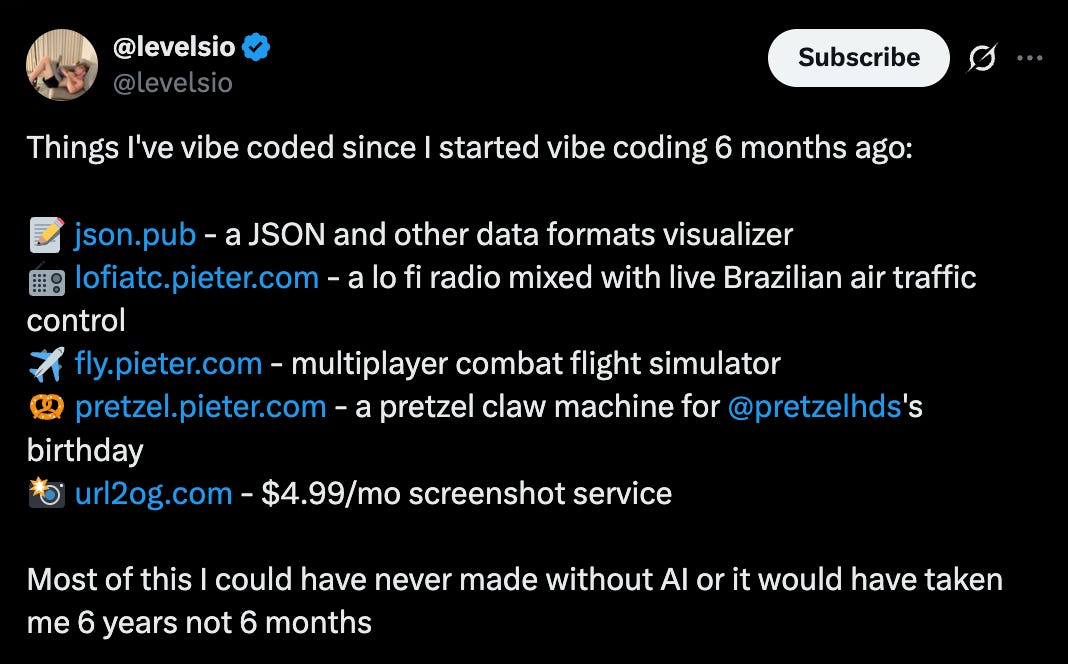Click the airplane emoji beside fly.pieter.com
Viewport: 1068px width, 664px height.
(44, 363)
